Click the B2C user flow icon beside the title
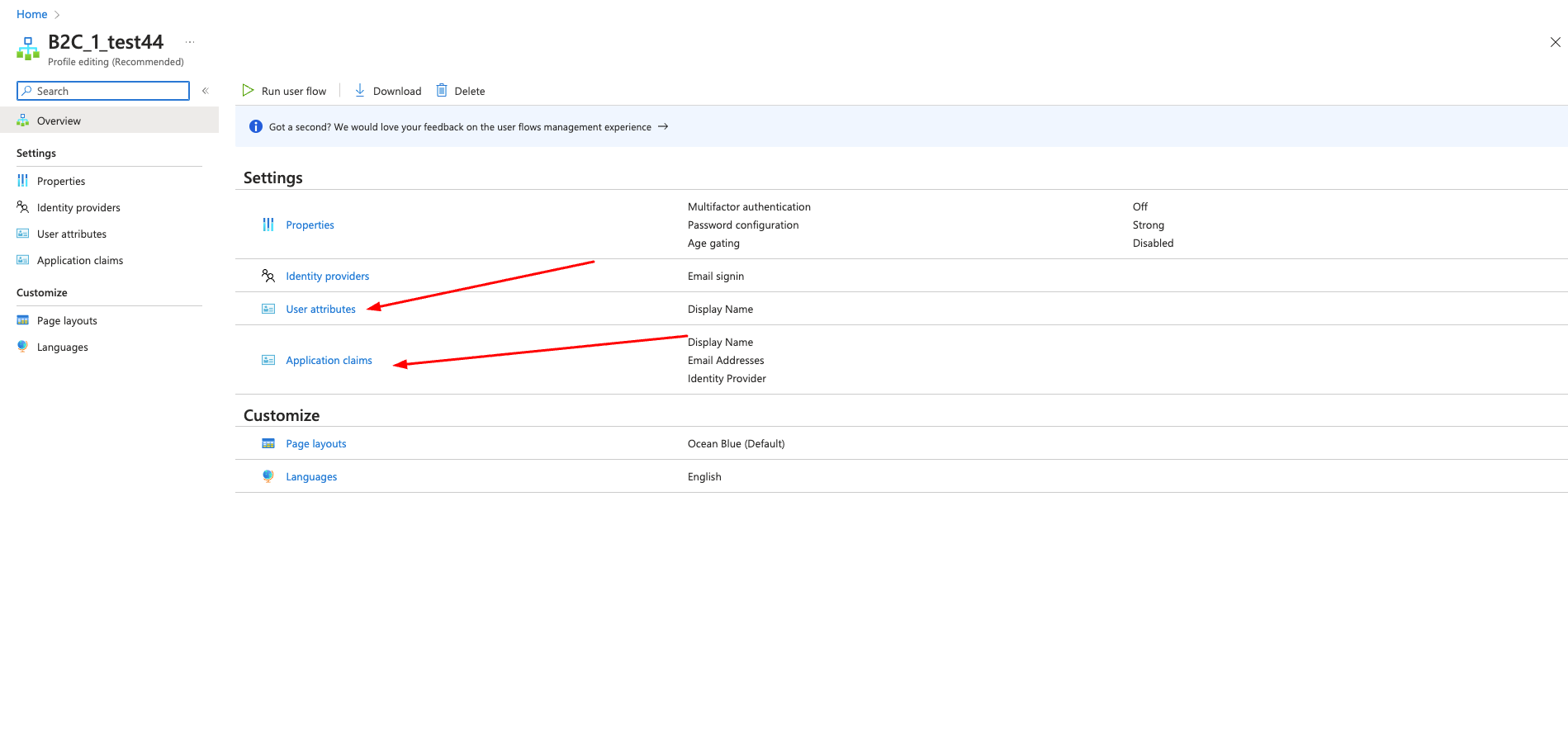This screenshot has height=733, width=1568. click(x=28, y=49)
